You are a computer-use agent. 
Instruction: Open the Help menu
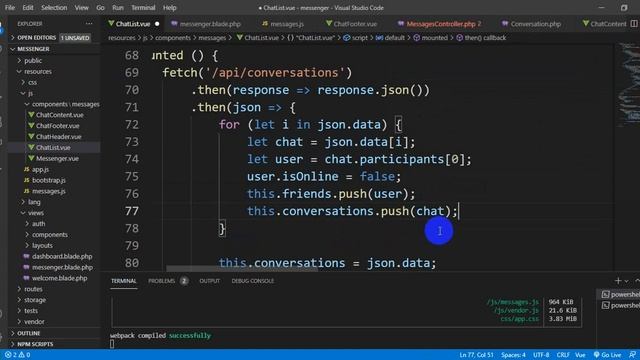pyautogui.click(x=170, y=8)
